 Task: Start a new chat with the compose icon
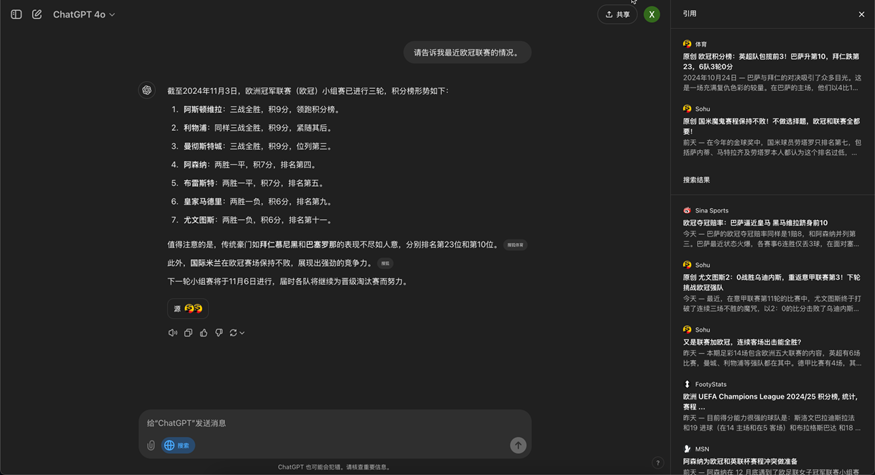point(37,15)
